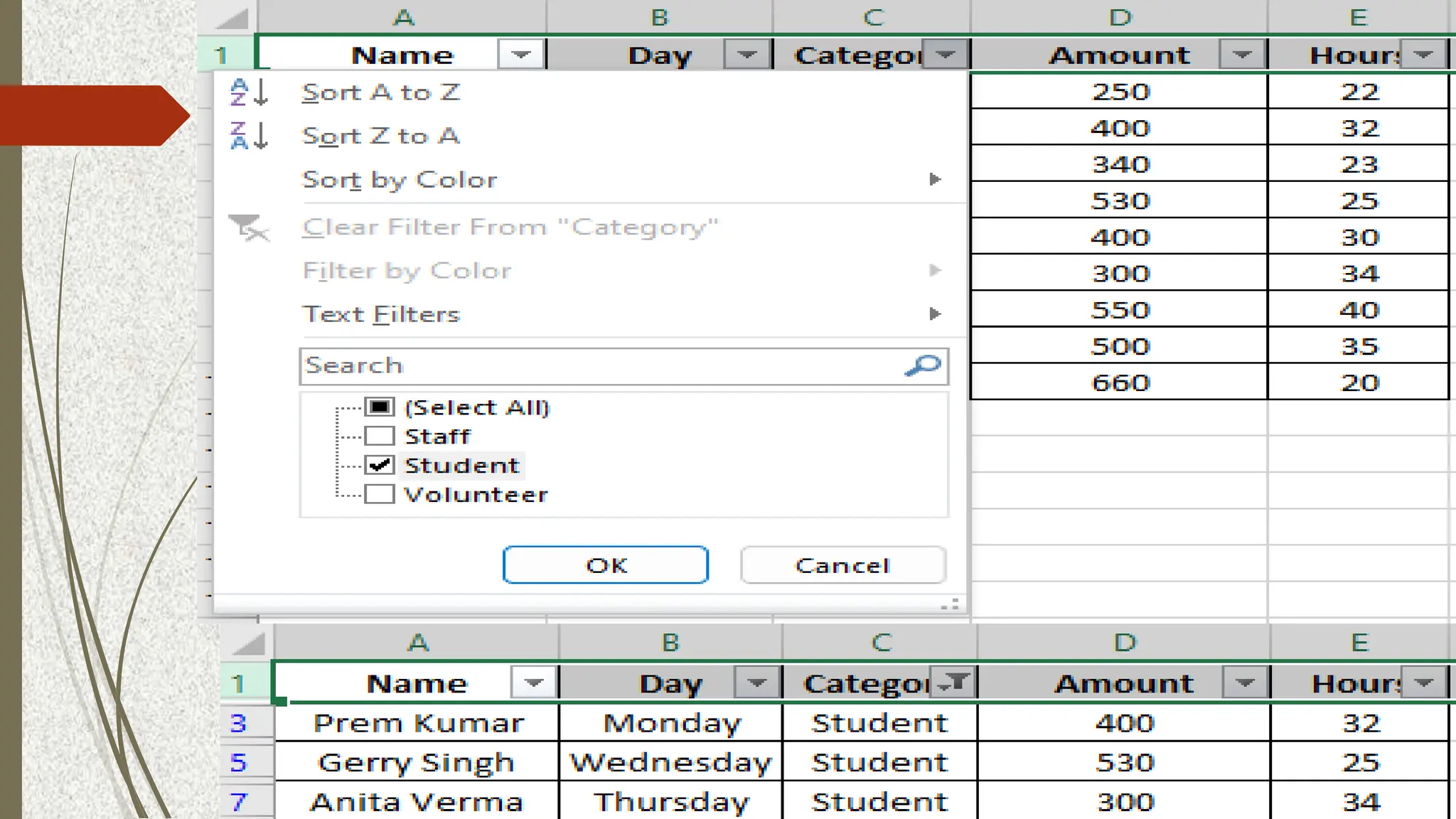Click the resize grip of filter menu
This screenshot has height=819, width=1456.
click(x=951, y=605)
